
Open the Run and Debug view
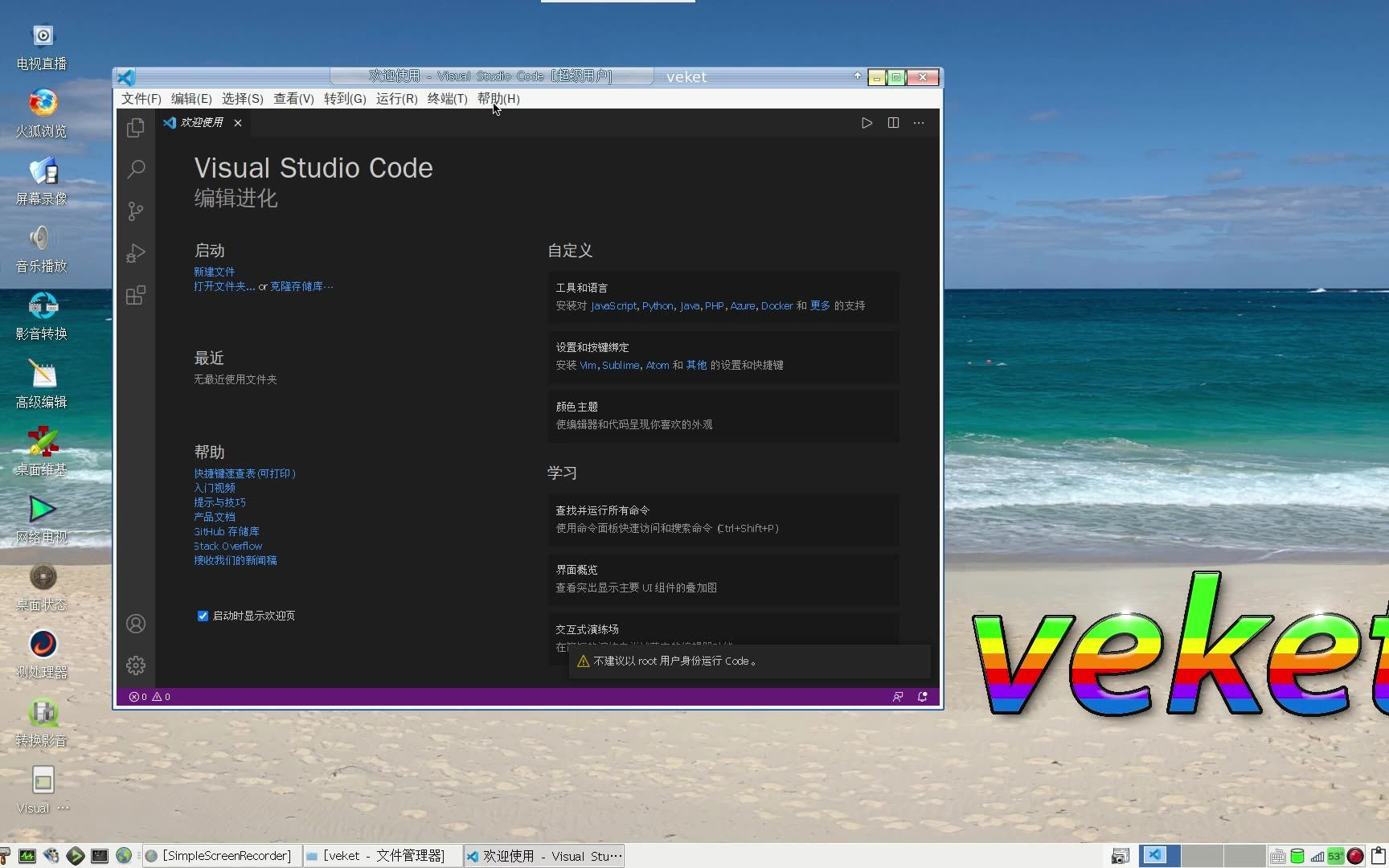tap(136, 253)
